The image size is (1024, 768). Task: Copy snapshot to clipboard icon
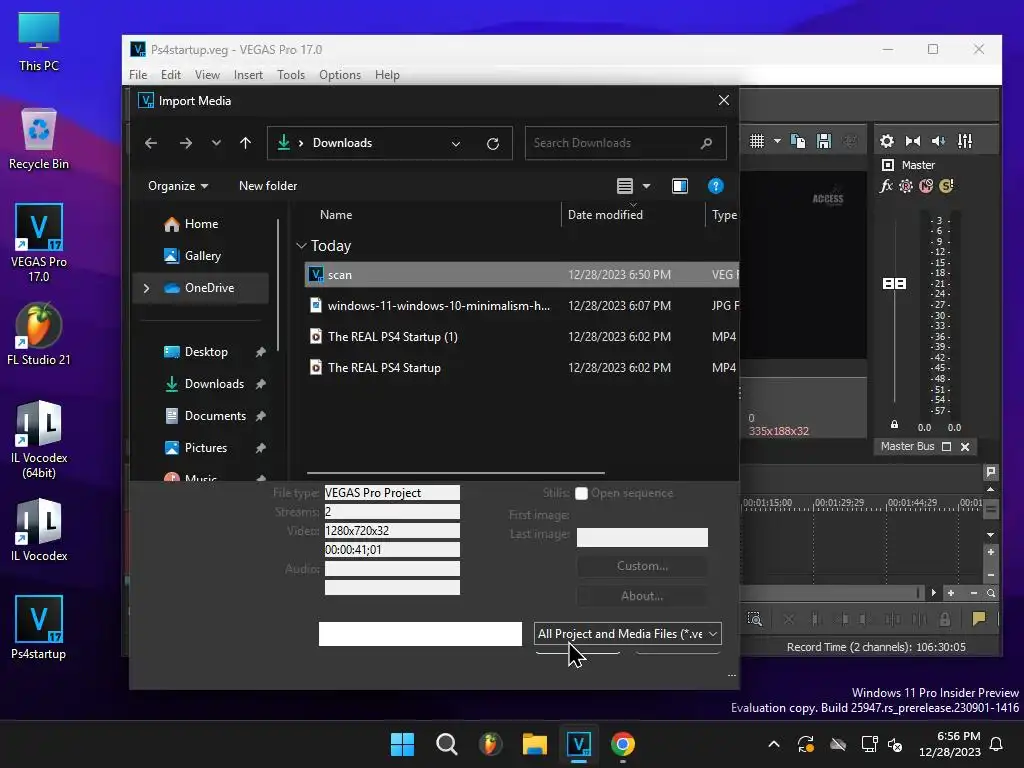click(798, 141)
